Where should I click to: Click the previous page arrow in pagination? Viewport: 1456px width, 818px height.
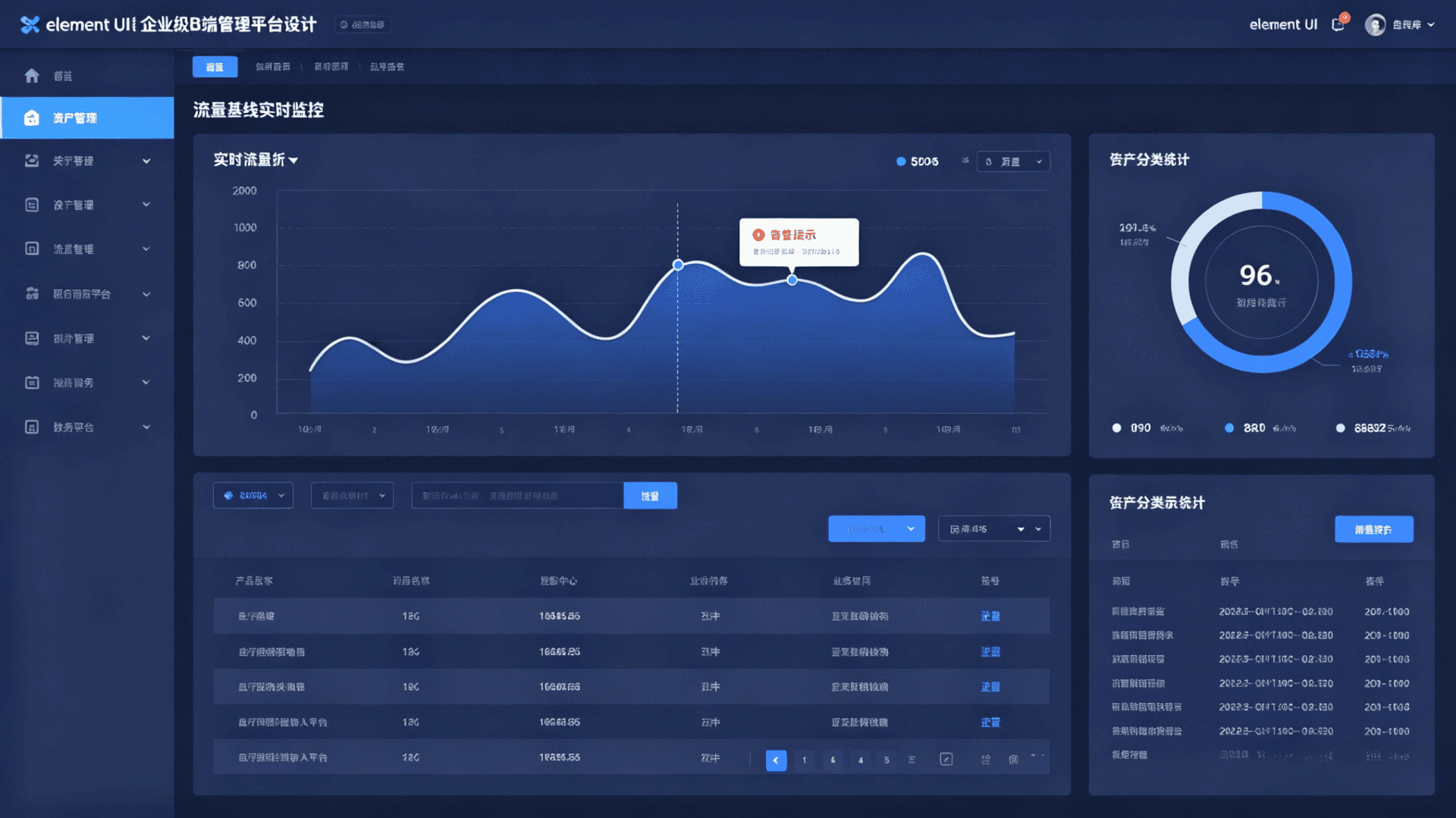point(776,760)
